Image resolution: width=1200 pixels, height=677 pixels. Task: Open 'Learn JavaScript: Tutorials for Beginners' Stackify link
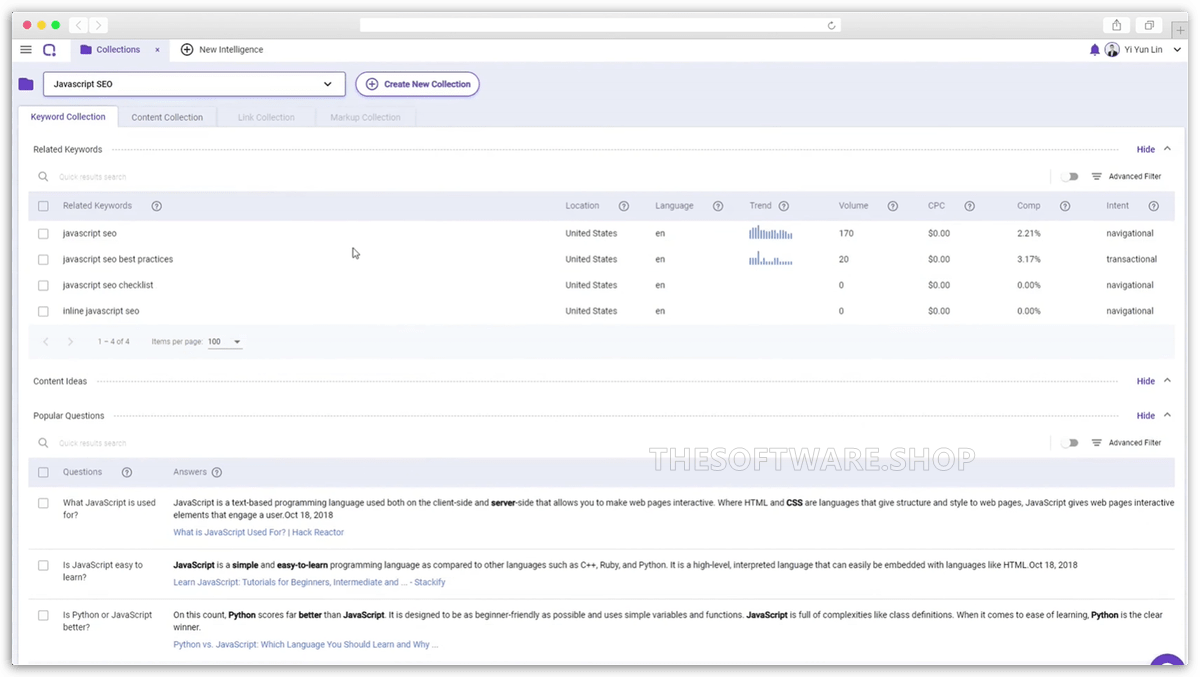[309, 582]
